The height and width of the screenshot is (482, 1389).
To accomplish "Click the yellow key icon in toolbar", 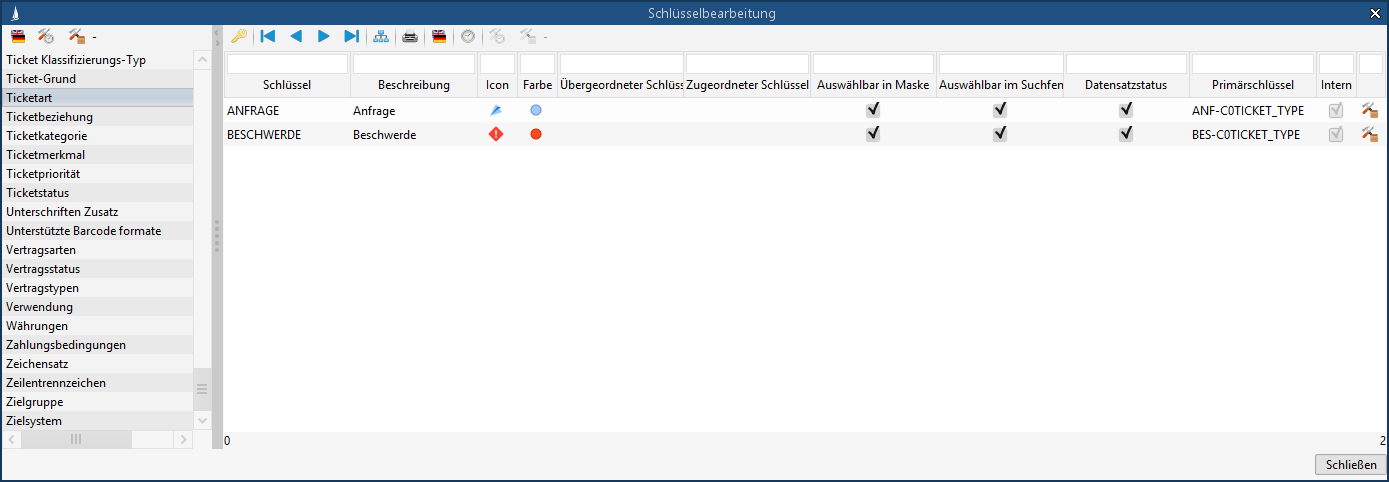I will [x=238, y=36].
